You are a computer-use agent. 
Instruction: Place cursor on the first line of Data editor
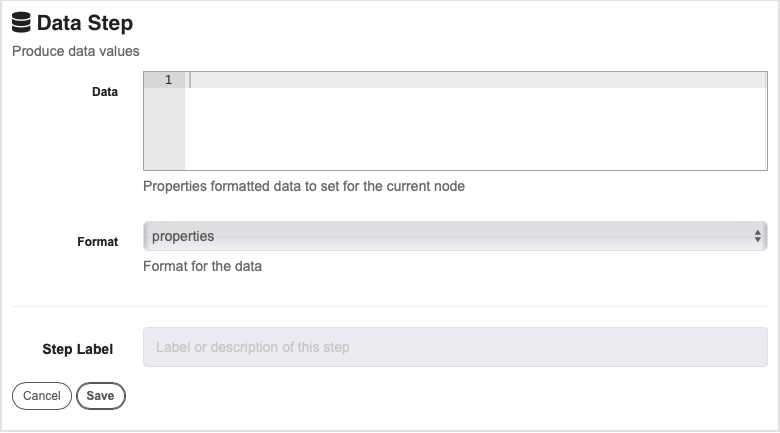click(476, 80)
